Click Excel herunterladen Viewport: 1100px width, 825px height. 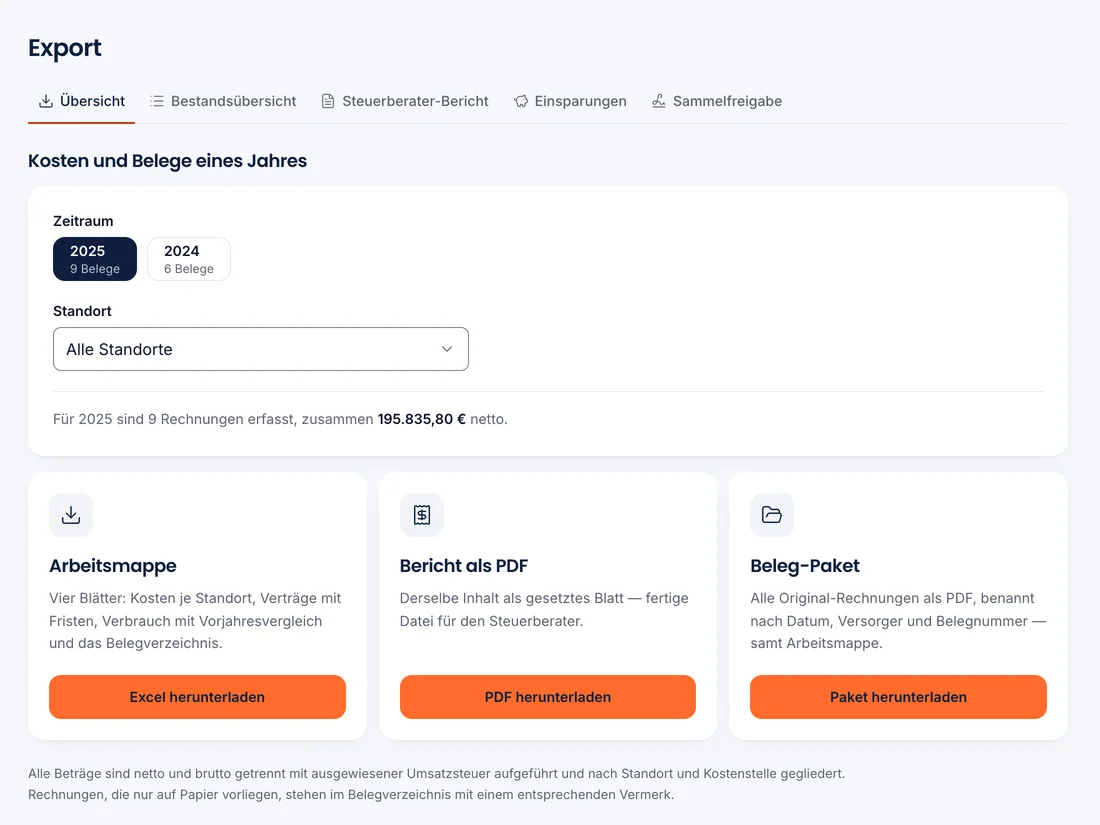(197, 697)
